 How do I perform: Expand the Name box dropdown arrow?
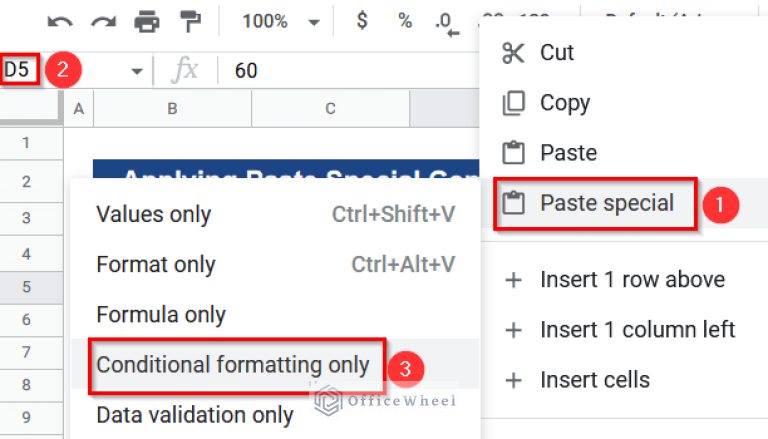click(x=137, y=71)
